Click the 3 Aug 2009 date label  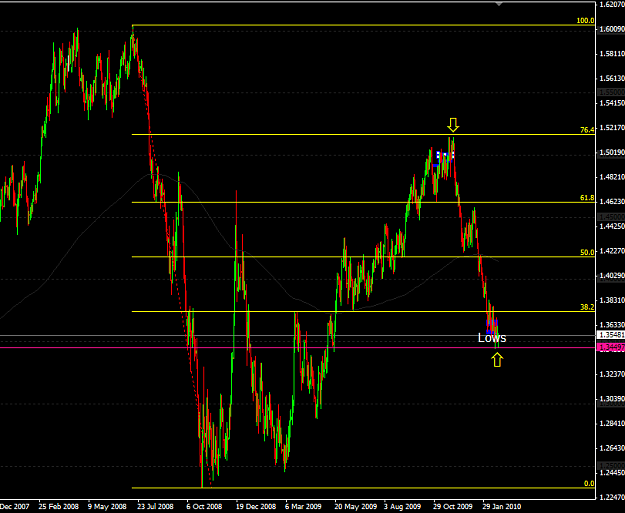click(x=403, y=507)
